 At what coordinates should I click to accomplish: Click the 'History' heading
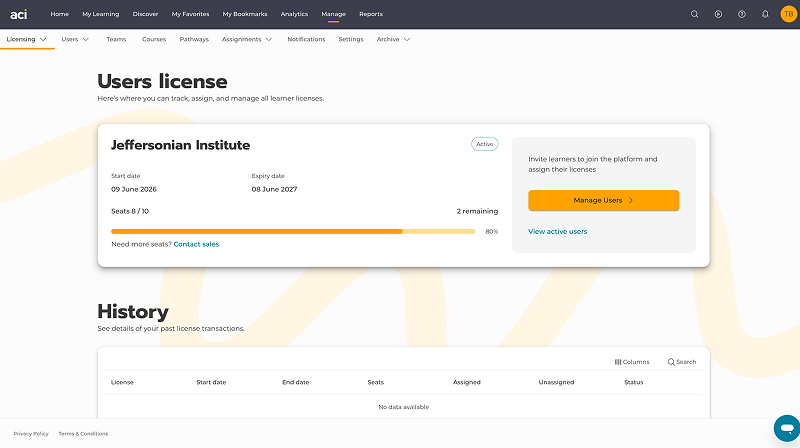[133, 311]
